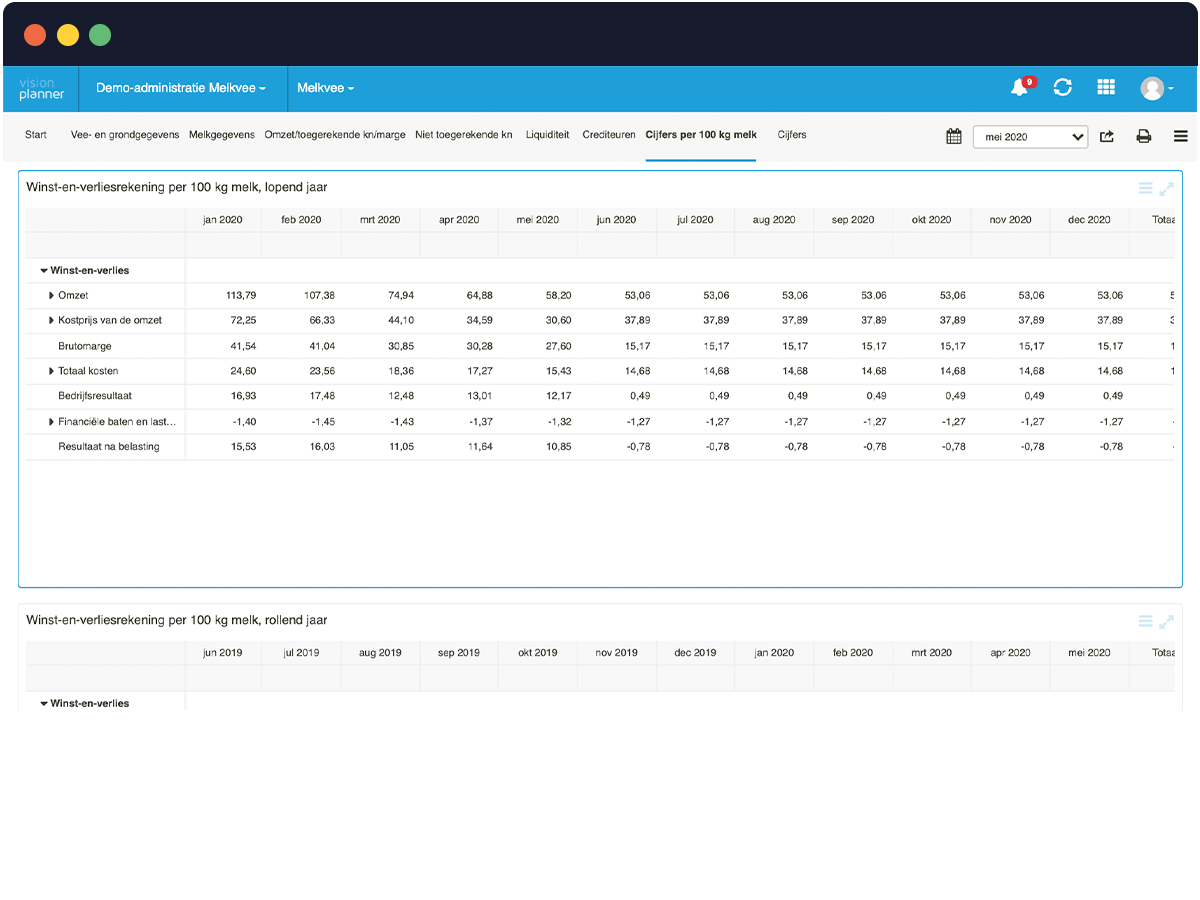1200x900 pixels.
Task: Click the macOS green zoom window button
Action: coord(99,35)
